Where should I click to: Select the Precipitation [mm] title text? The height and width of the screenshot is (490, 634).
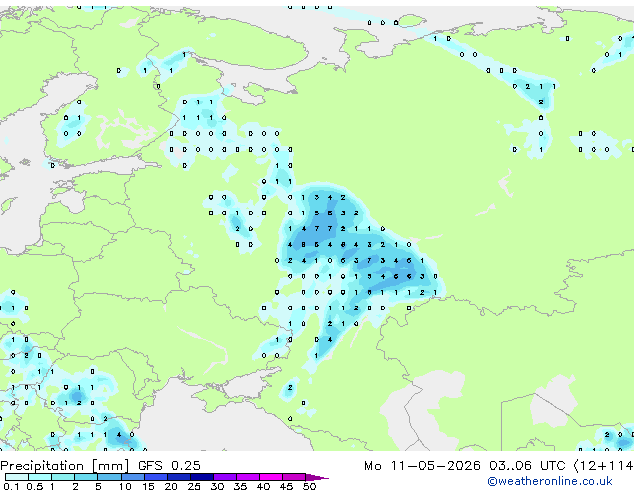(x=65, y=466)
